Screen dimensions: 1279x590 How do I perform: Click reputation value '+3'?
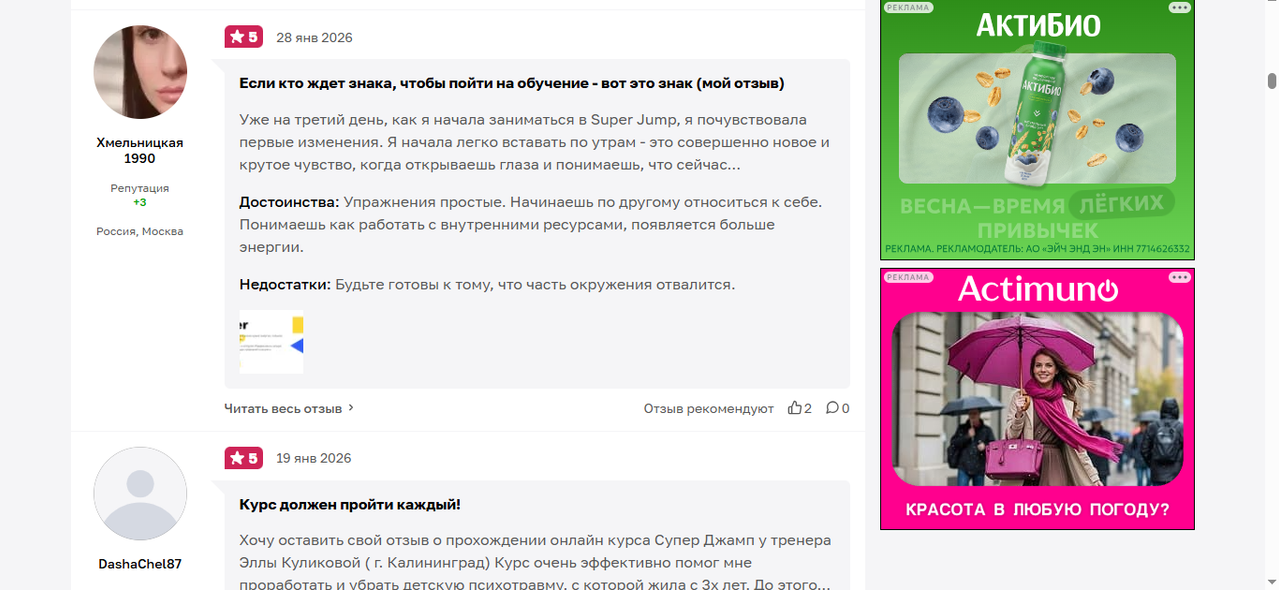140,202
